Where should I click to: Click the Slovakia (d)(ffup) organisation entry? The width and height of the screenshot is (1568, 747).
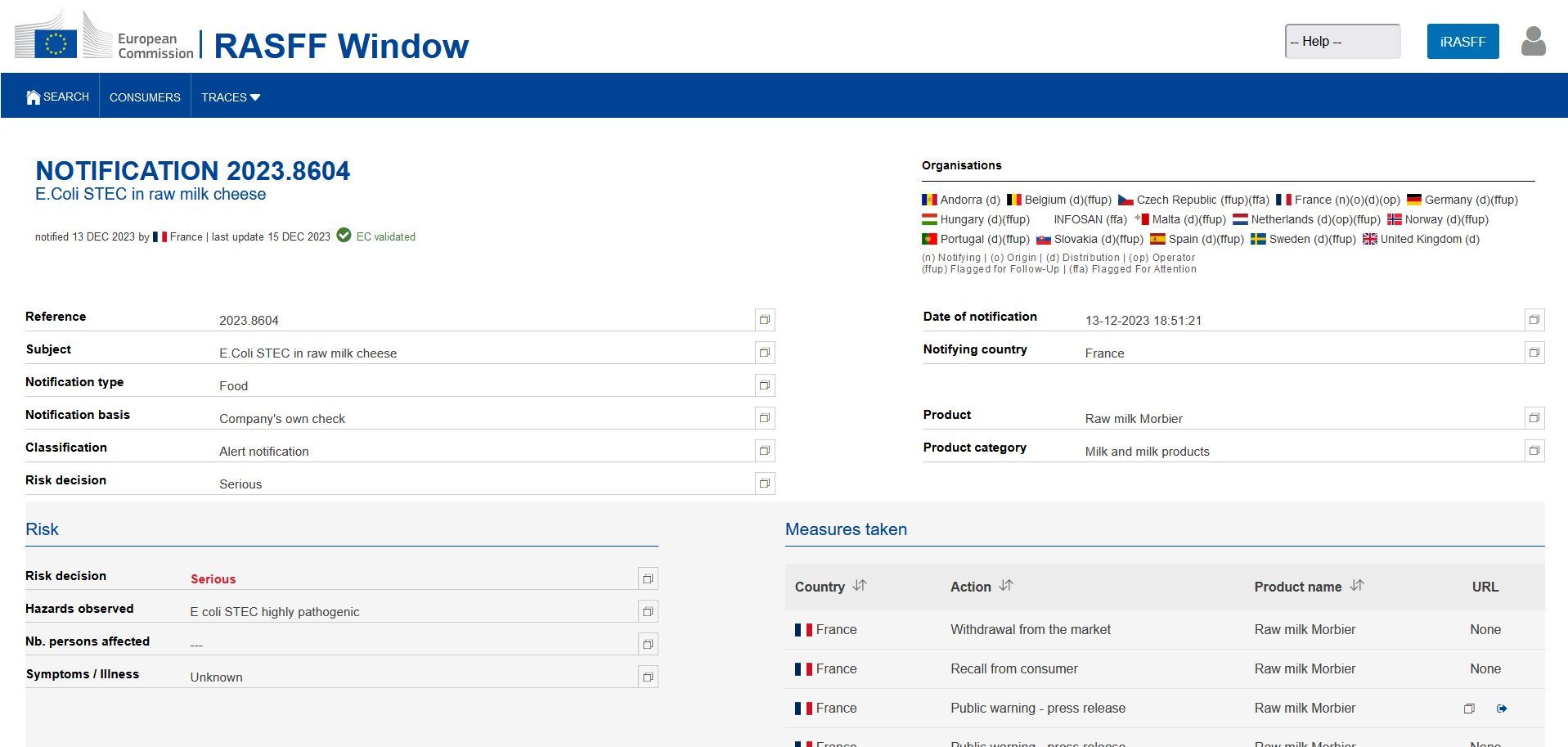tap(1090, 239)
